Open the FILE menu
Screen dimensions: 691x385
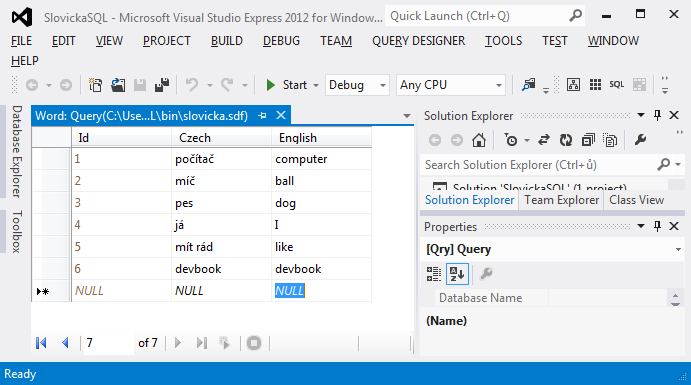point(21,41)
